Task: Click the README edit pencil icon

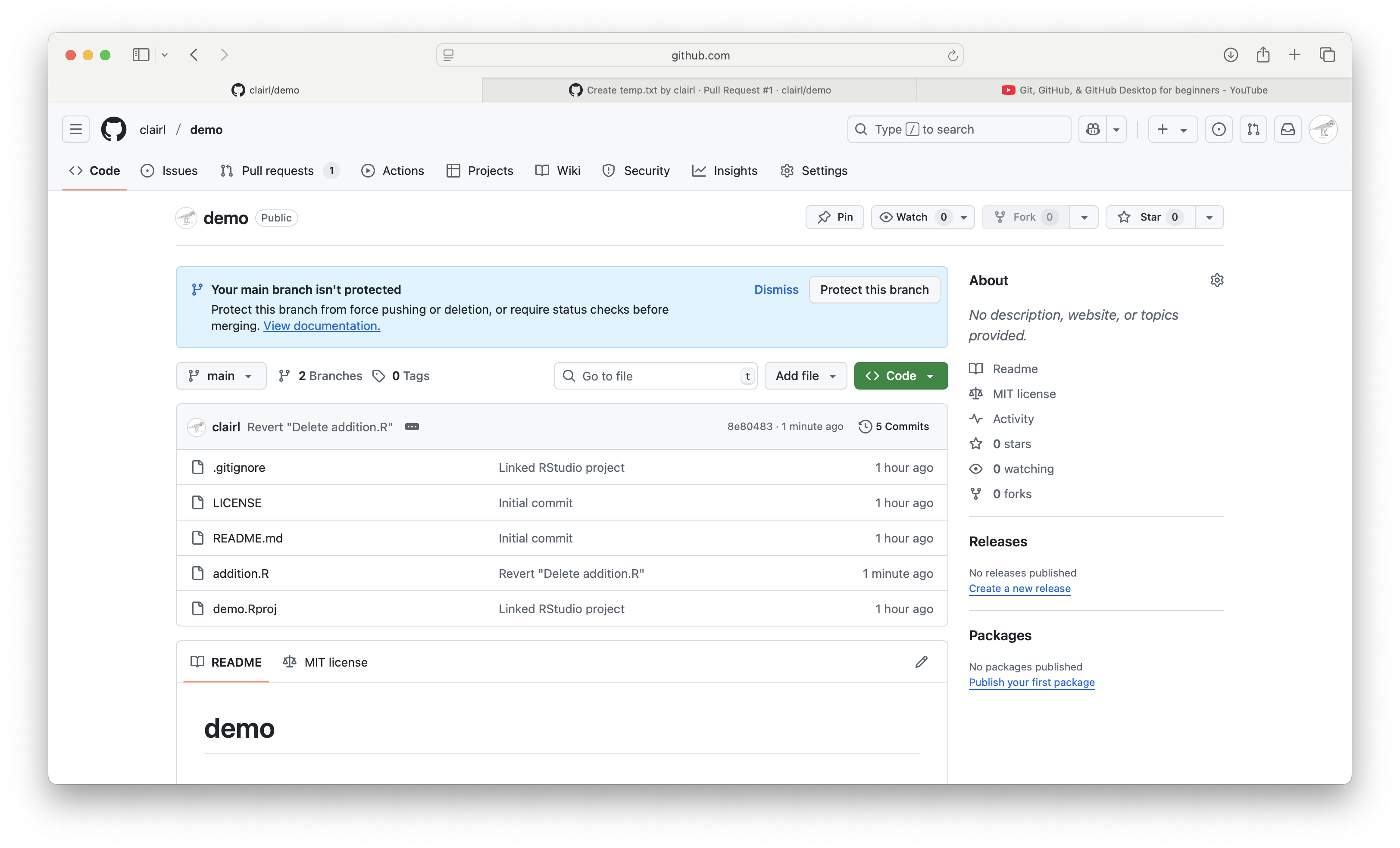Action: [x=921, y=662]
